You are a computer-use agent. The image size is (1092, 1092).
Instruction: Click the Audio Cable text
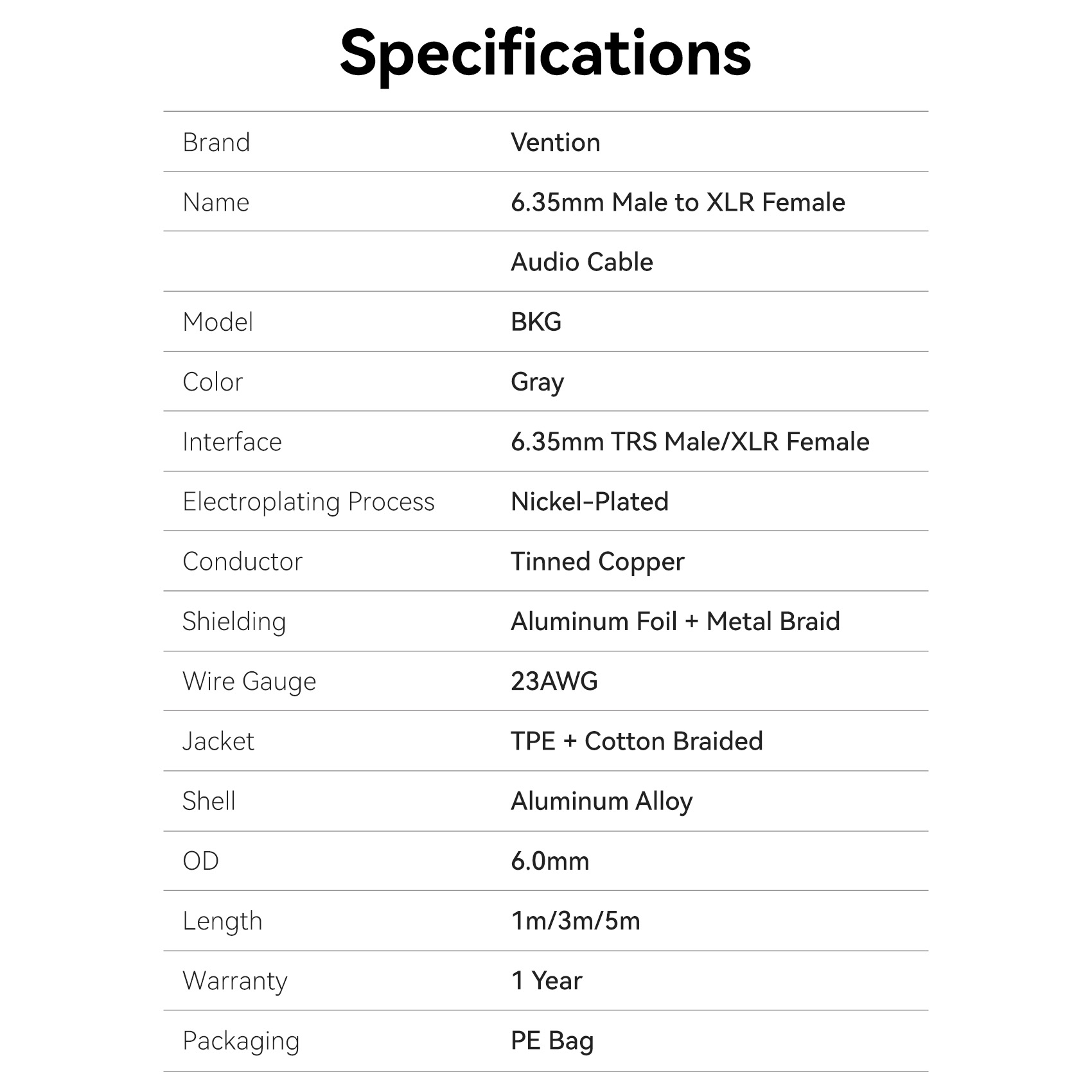581,262
